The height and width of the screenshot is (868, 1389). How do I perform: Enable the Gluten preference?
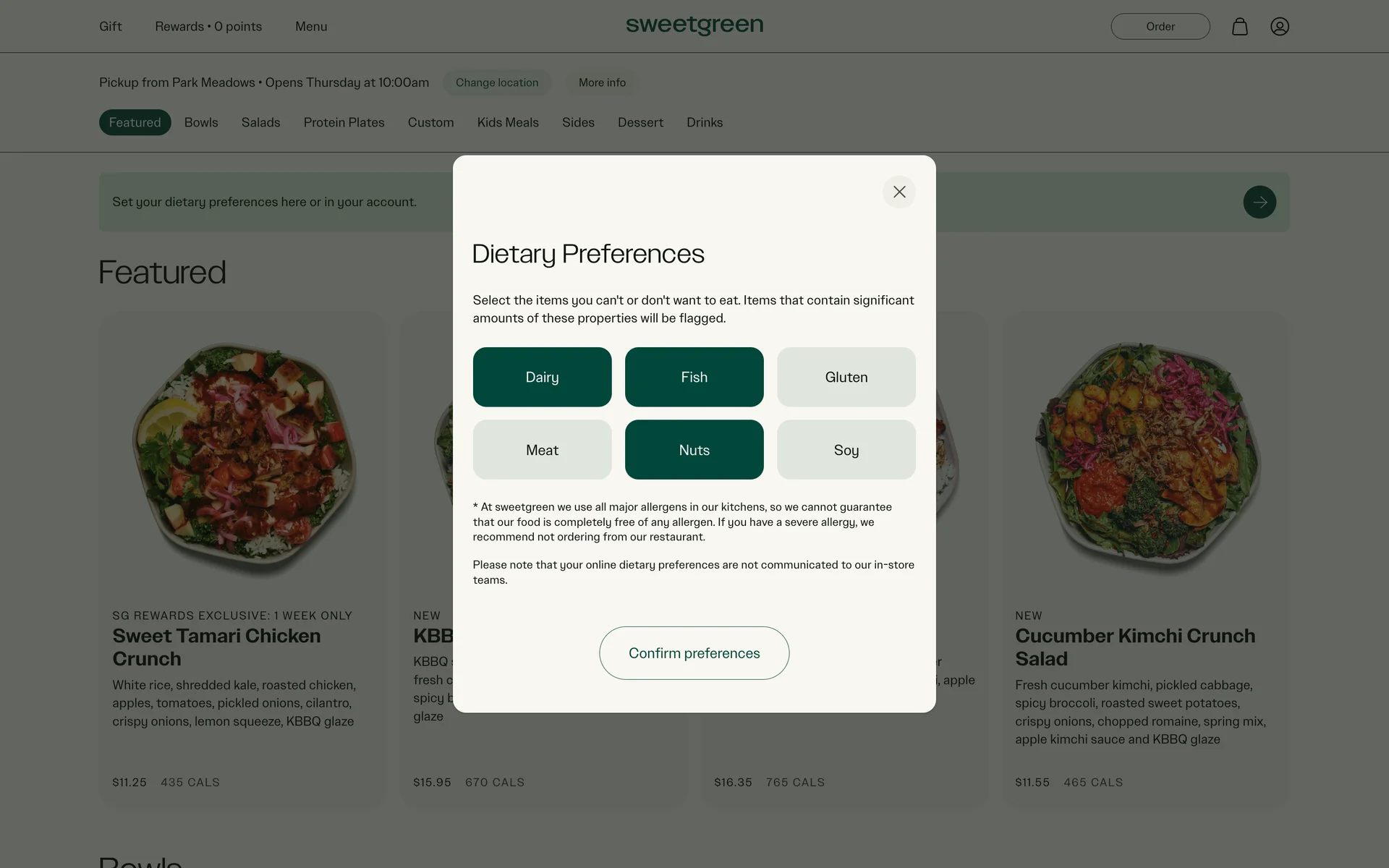pos(846,377)
